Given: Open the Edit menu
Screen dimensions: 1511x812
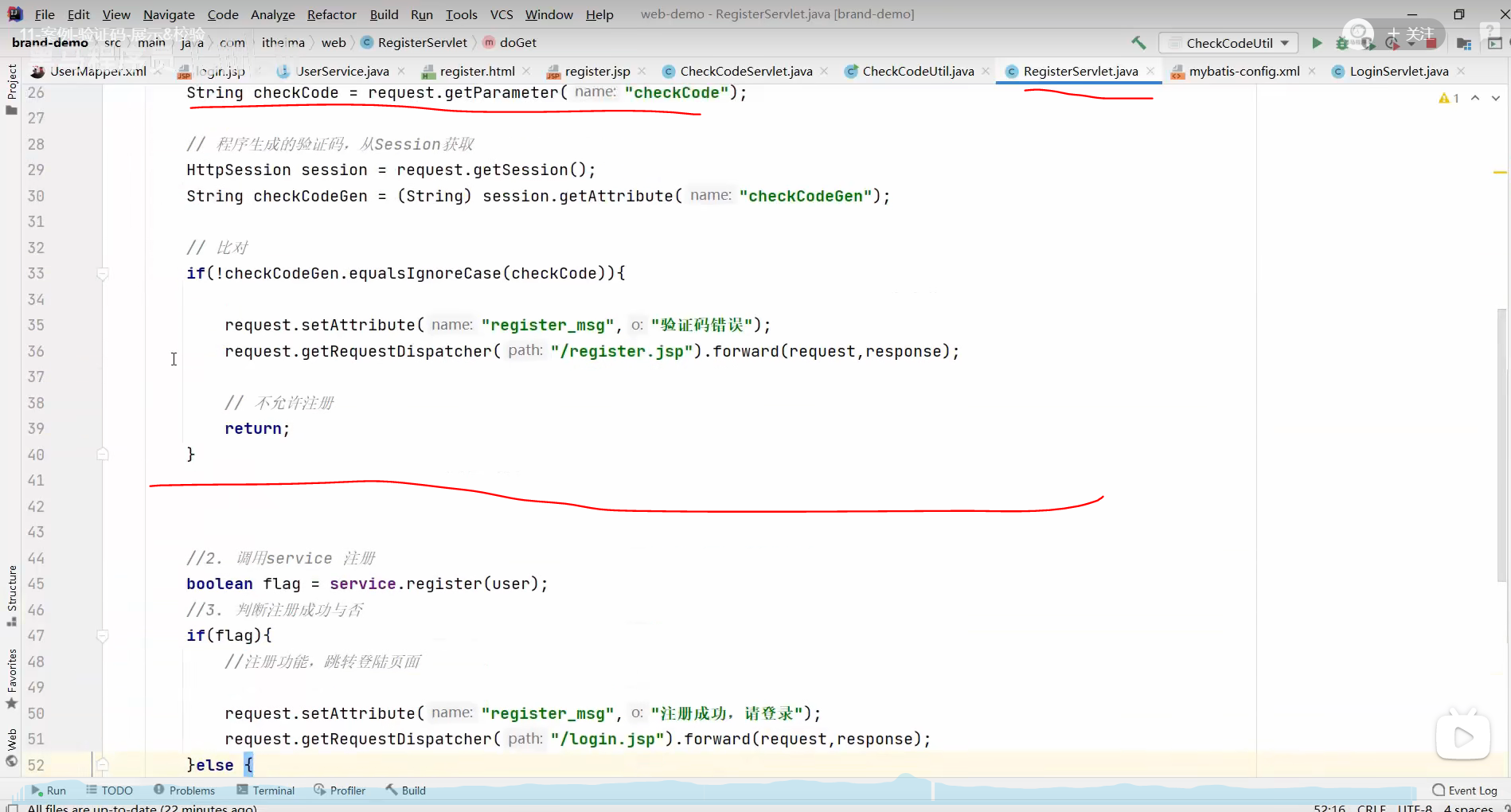Looking at the screenshot, I should [79, 14].
